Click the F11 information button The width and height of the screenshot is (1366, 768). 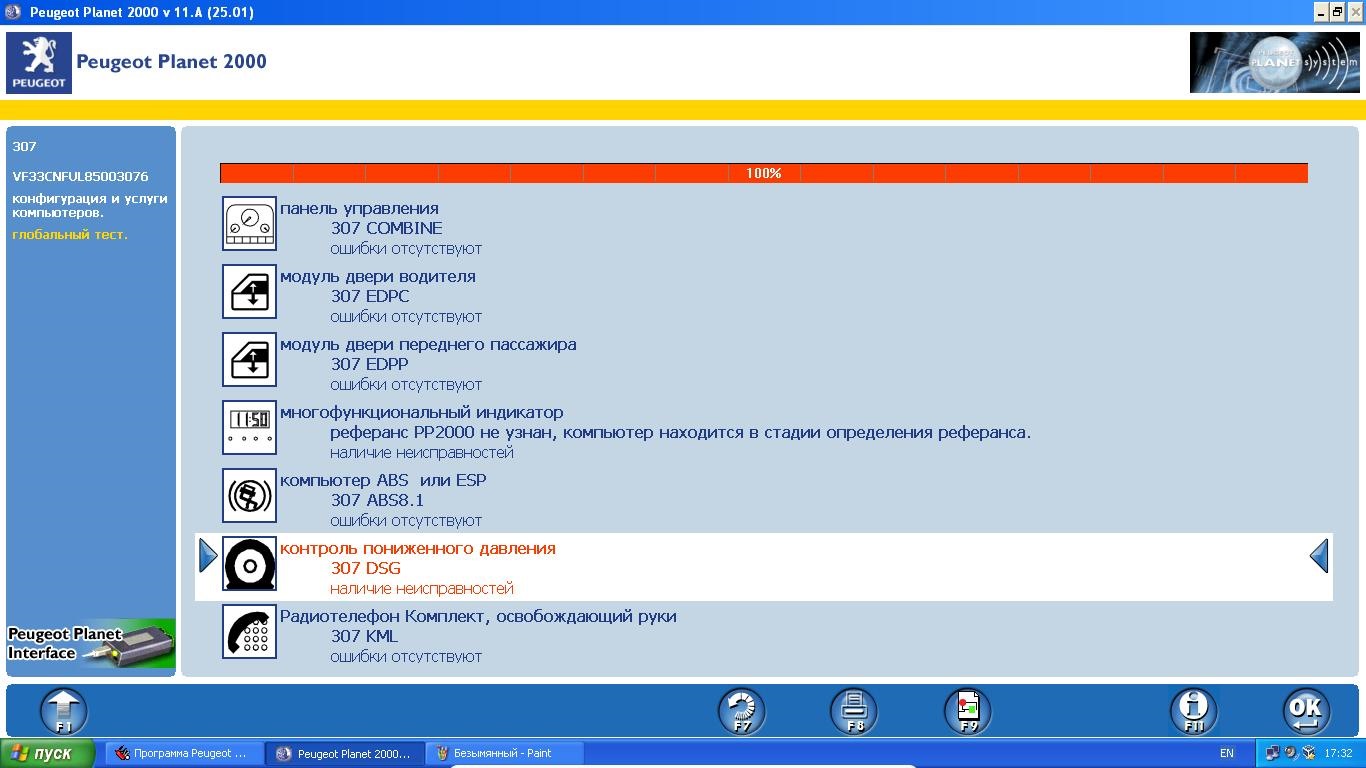coord(1194,711)
